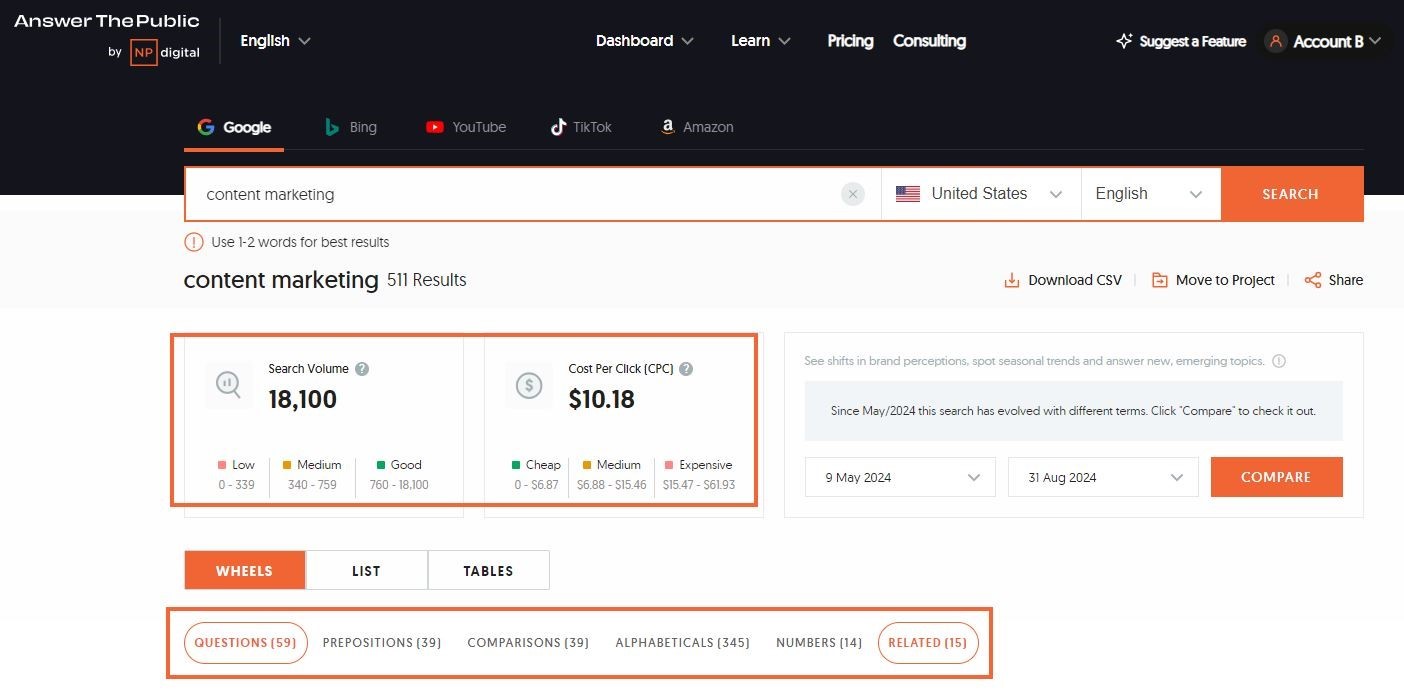Click the United States flag icon
Image resolution: width=1404 pixels, height=691 pixels.
coord(908,194)
